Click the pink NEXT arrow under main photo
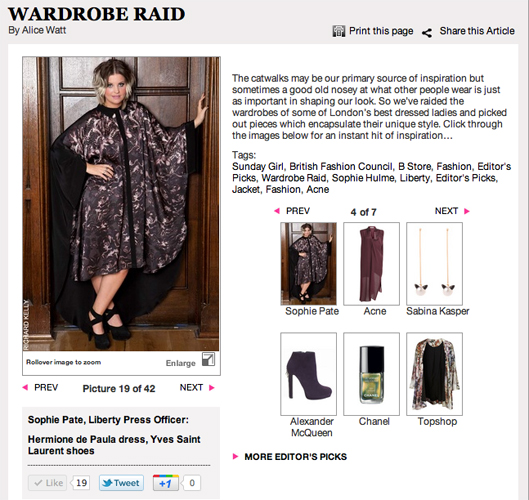529x500 pixels. point(212,388)
